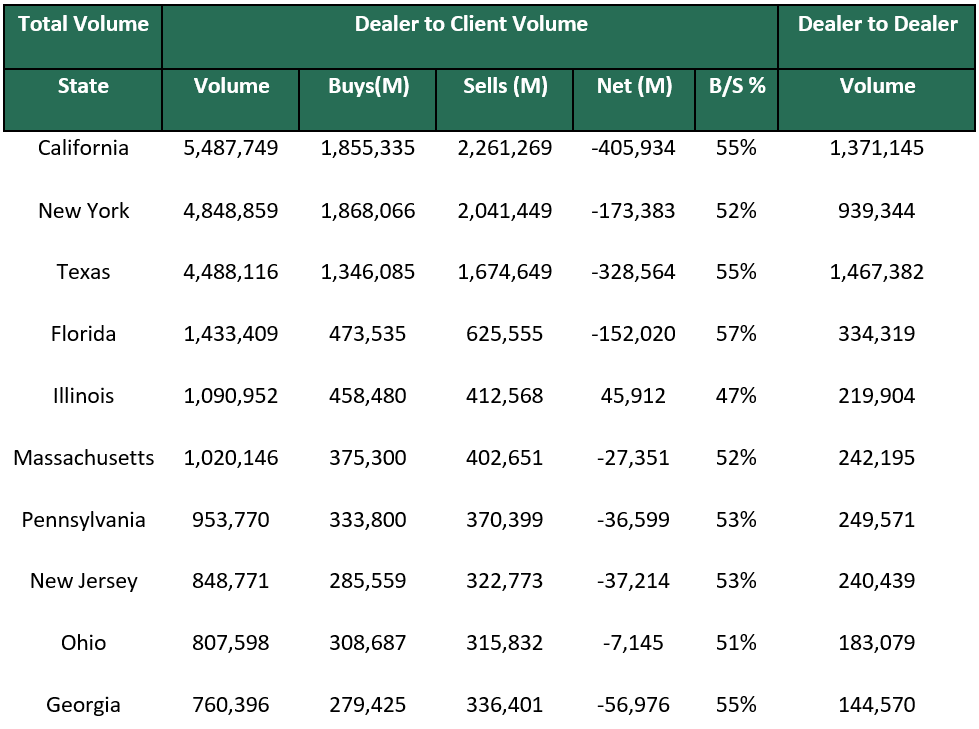Select Texas sells 1,674,649
The image size is (979, 729).
pyautogui.click(x=504, y=272)
